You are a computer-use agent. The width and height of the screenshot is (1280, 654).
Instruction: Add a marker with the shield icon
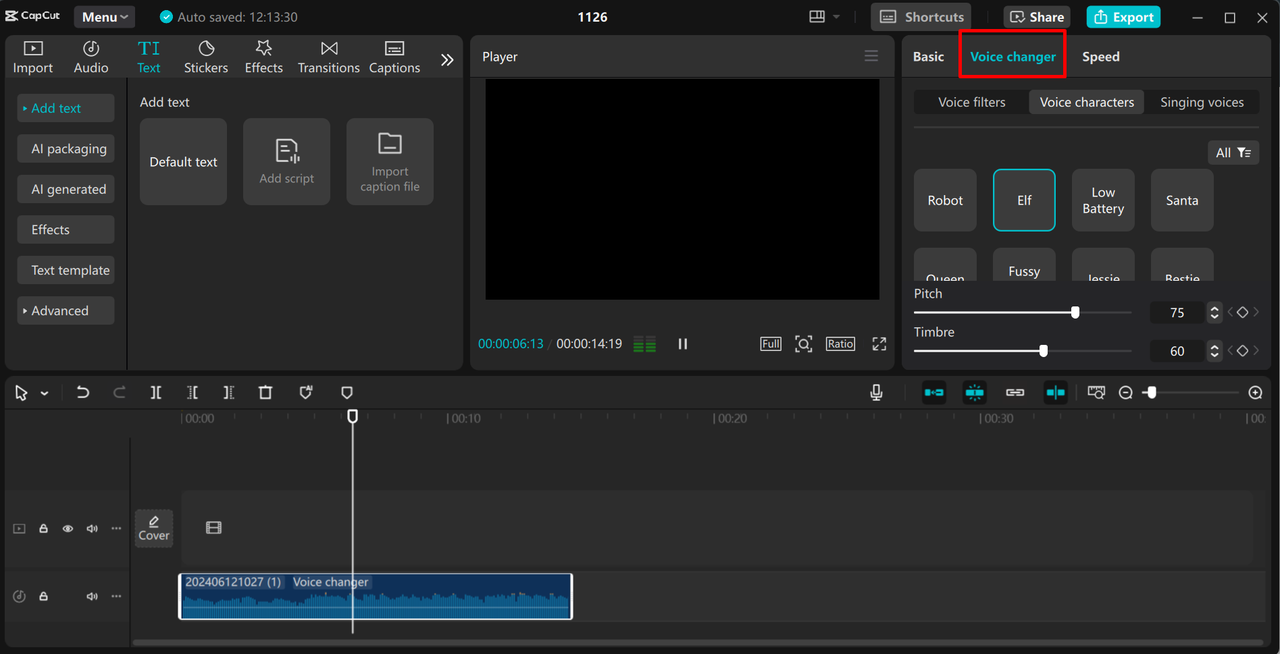(x=347, y=393)
